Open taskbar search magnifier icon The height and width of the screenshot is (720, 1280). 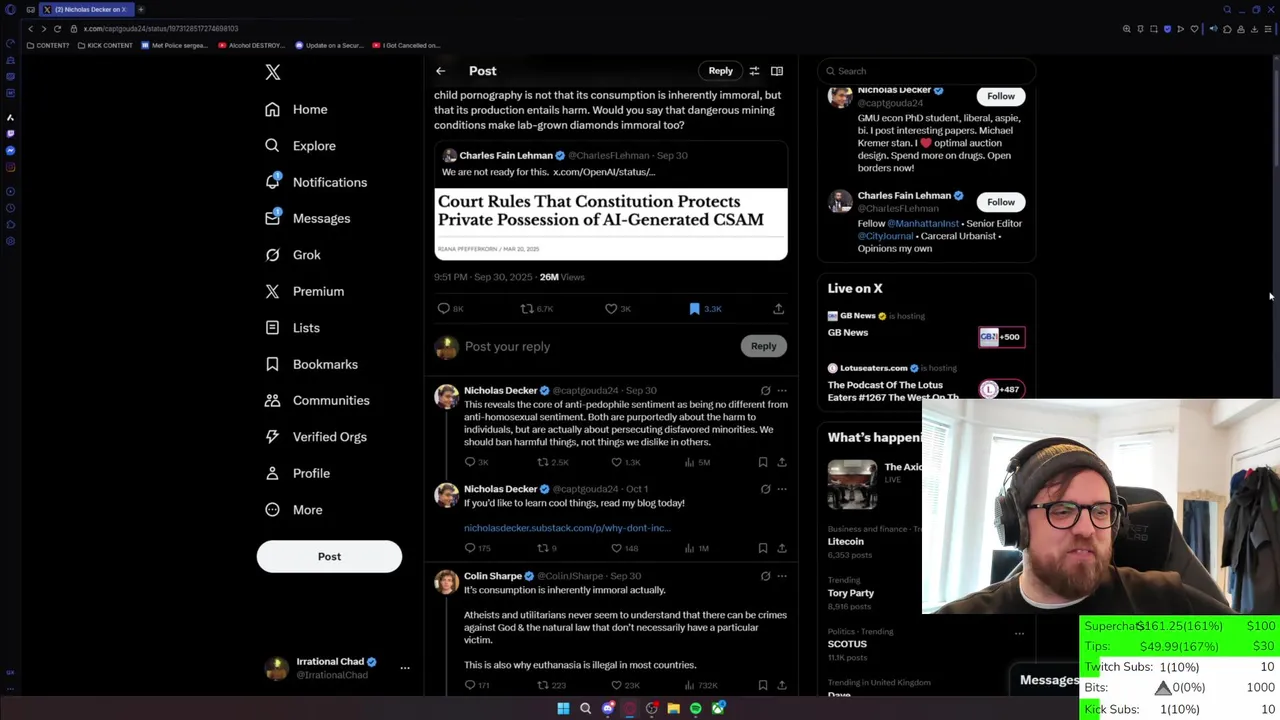pos(585,709)
